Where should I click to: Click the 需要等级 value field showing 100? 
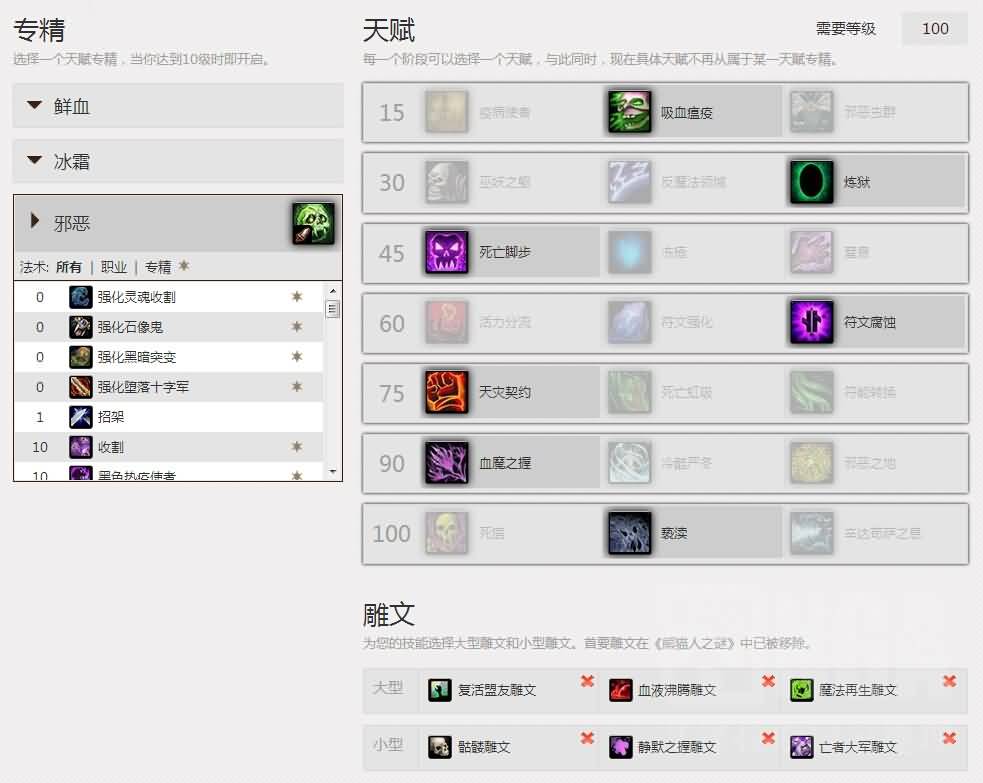(x=935, y=29)
